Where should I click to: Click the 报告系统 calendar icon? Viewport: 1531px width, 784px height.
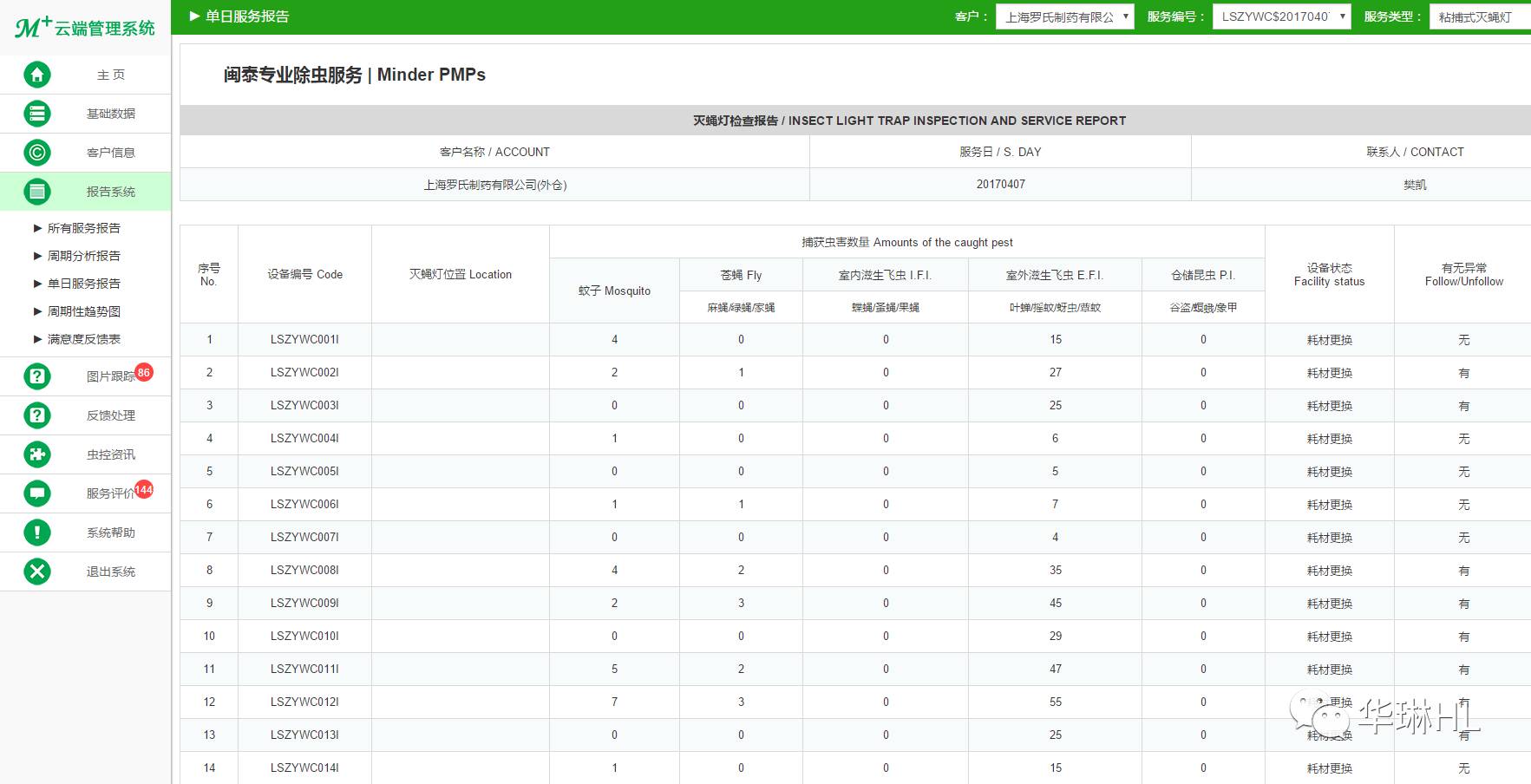click(37, 192)
